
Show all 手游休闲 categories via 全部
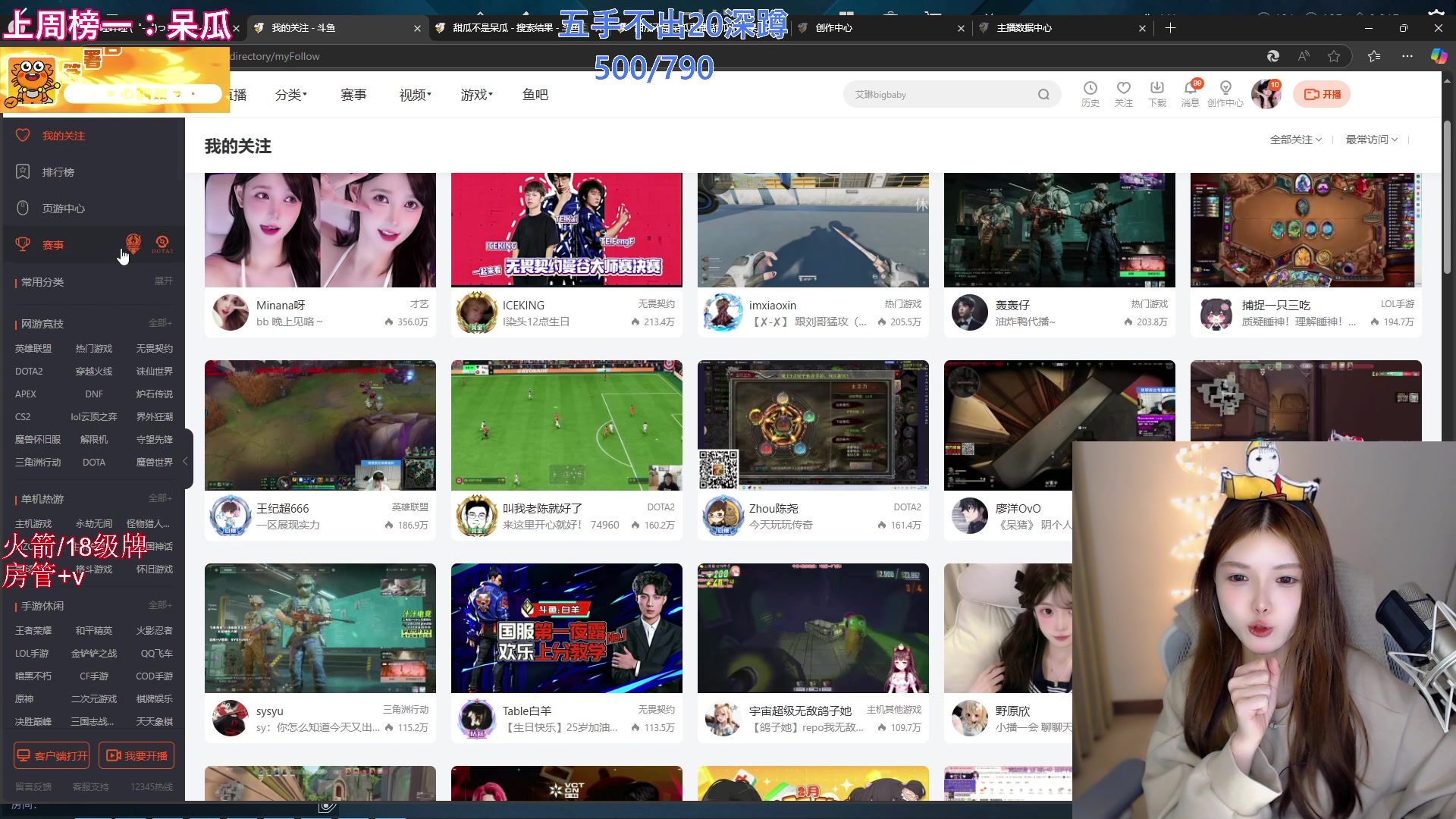tap(160, 605)
